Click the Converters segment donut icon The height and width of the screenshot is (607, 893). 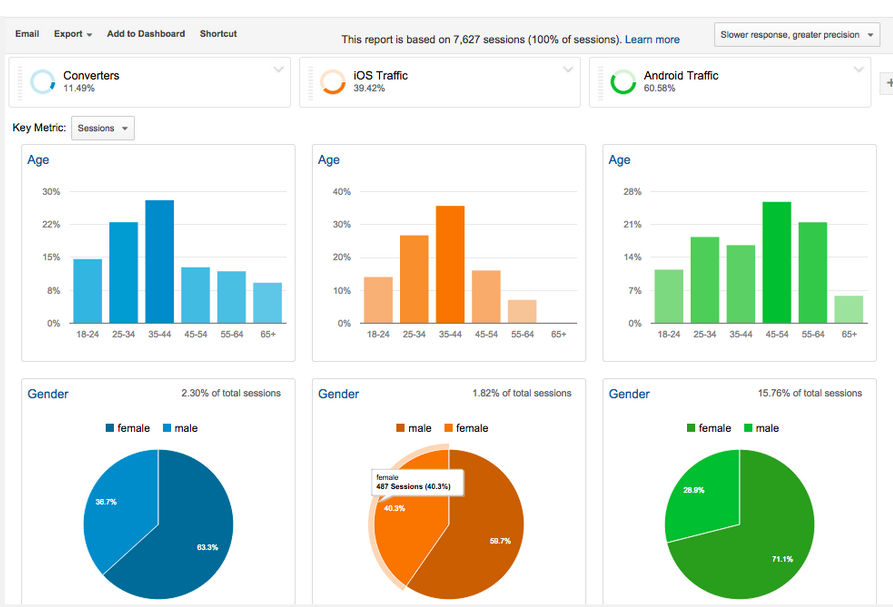pyautogui.click(x=43, y=81)
